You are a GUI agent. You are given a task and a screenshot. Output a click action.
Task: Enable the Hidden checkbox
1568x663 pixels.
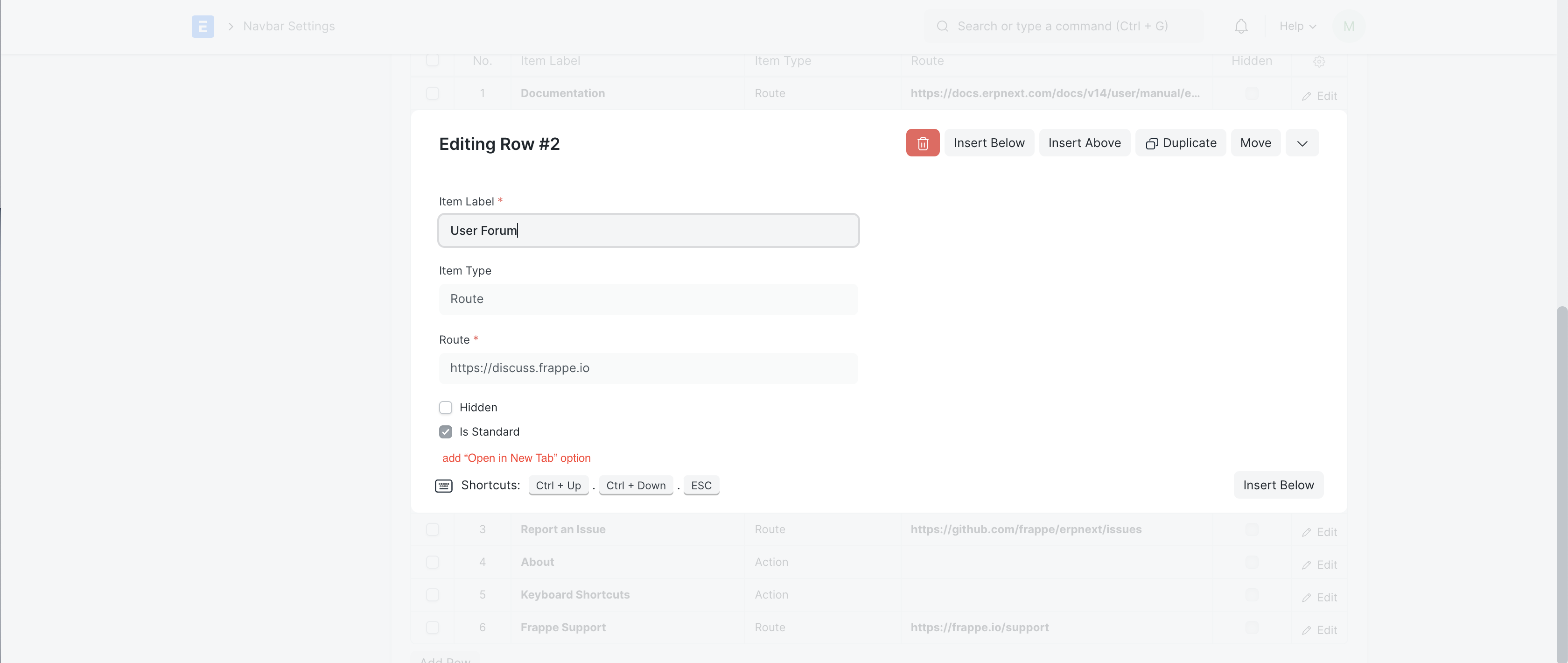(446, 407)
